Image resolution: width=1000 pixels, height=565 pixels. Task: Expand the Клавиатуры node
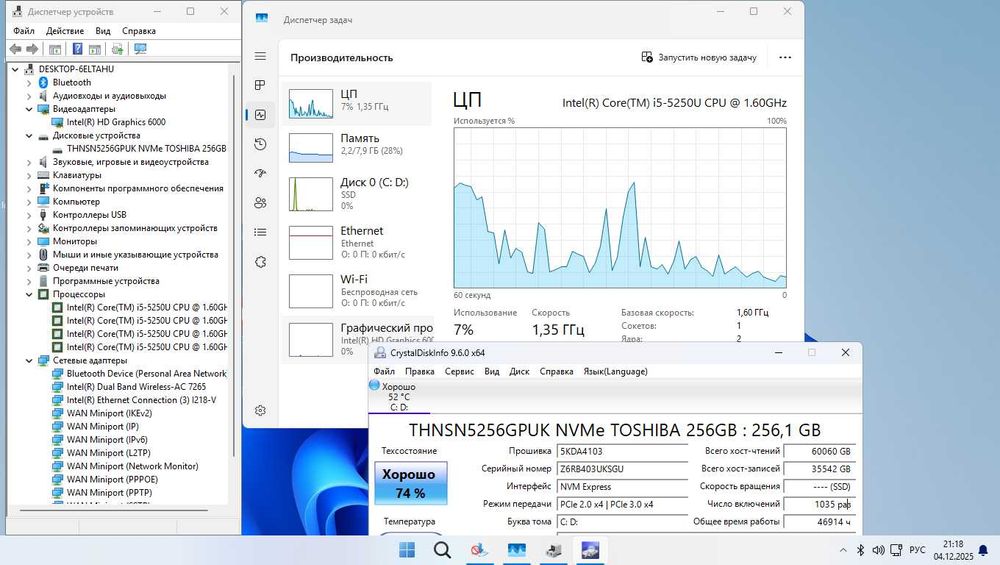click(29, 175)
